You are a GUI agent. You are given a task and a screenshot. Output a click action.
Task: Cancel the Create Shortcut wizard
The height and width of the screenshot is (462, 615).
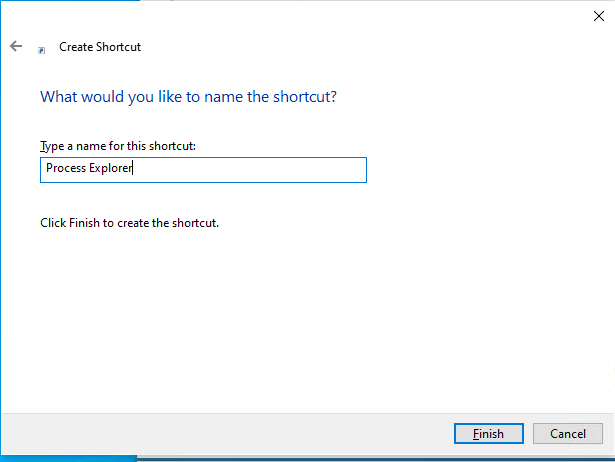[x=567, y=433]
